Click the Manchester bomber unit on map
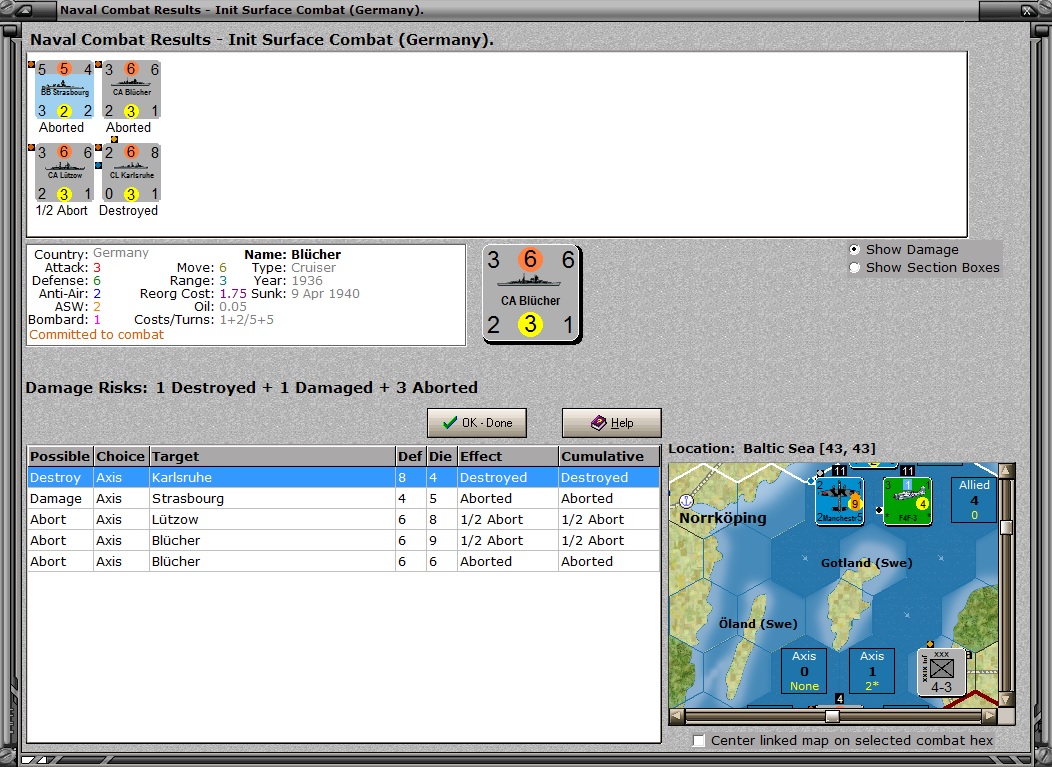Viewport: 1052px width, 767px height. [839, 501]
